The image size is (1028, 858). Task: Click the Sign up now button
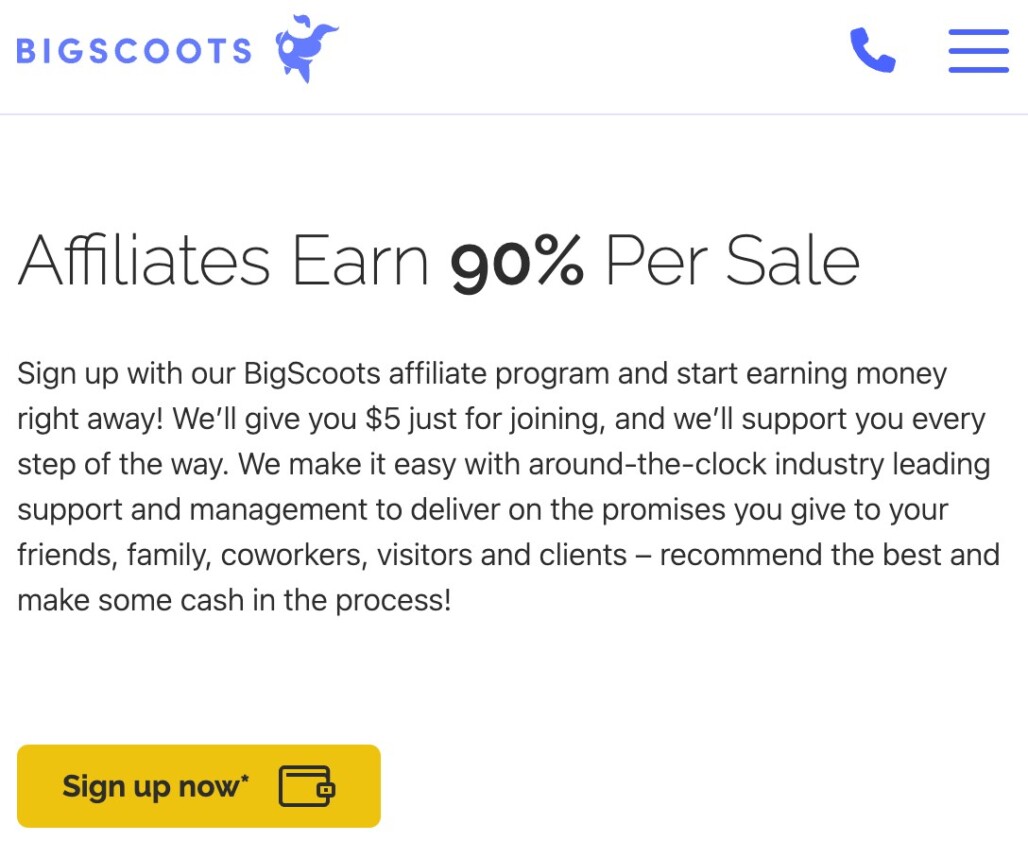click(x=199, y=786)
